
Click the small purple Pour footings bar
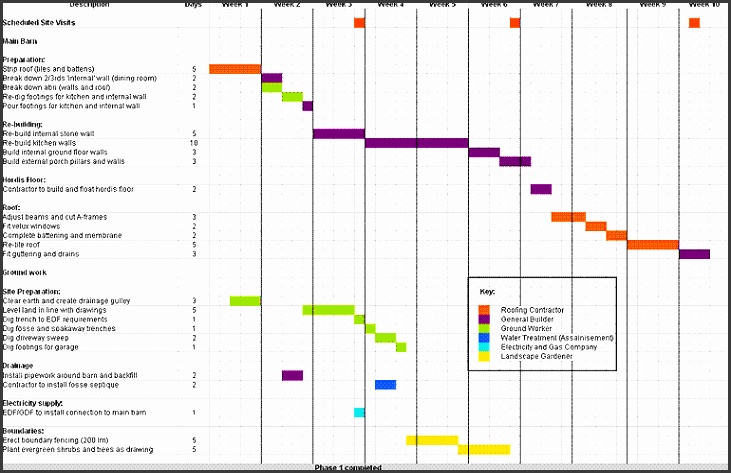(x=308, y=106)
